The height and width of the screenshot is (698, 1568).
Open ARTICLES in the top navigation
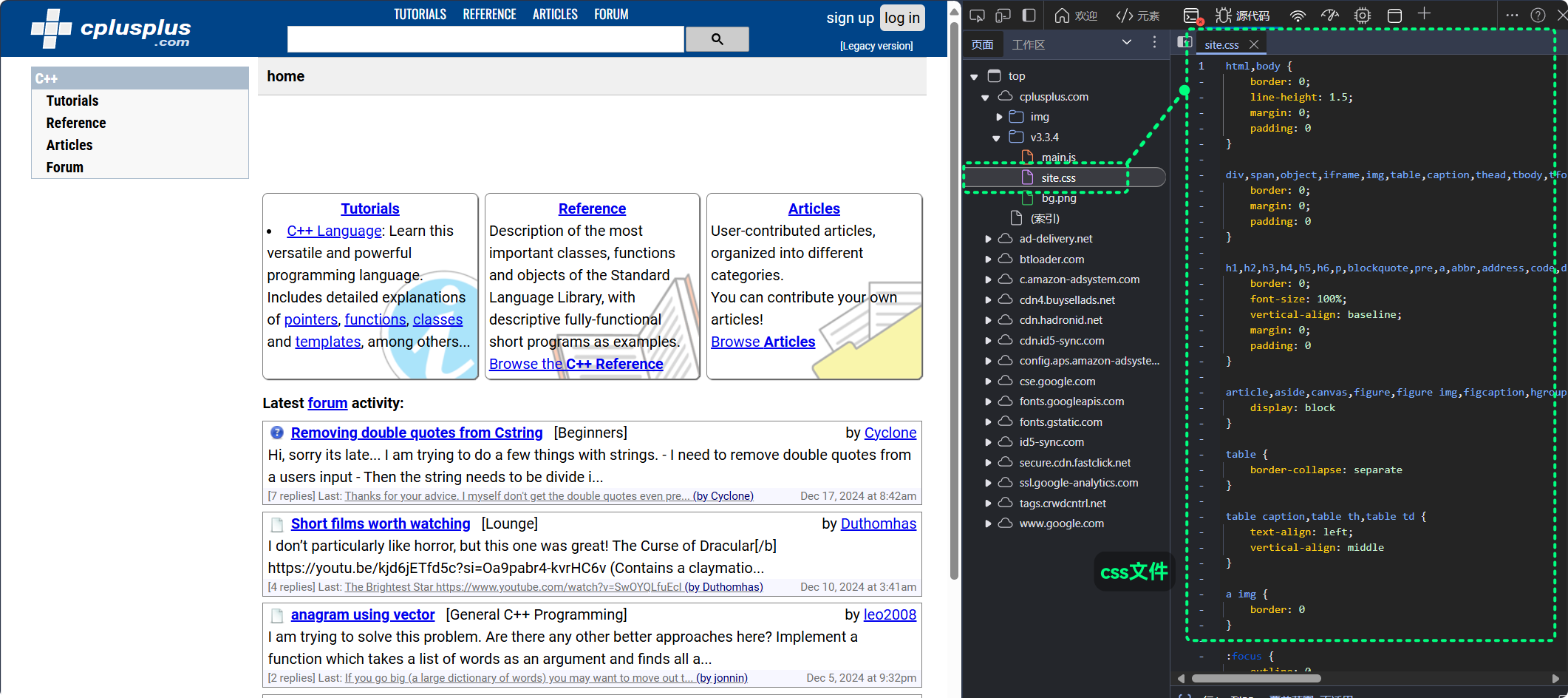pos(555,14)
